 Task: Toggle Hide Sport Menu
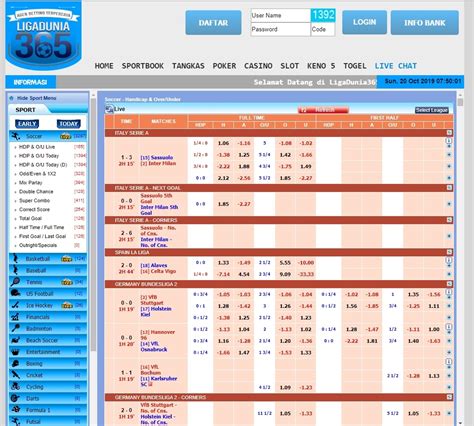(36, 98)
